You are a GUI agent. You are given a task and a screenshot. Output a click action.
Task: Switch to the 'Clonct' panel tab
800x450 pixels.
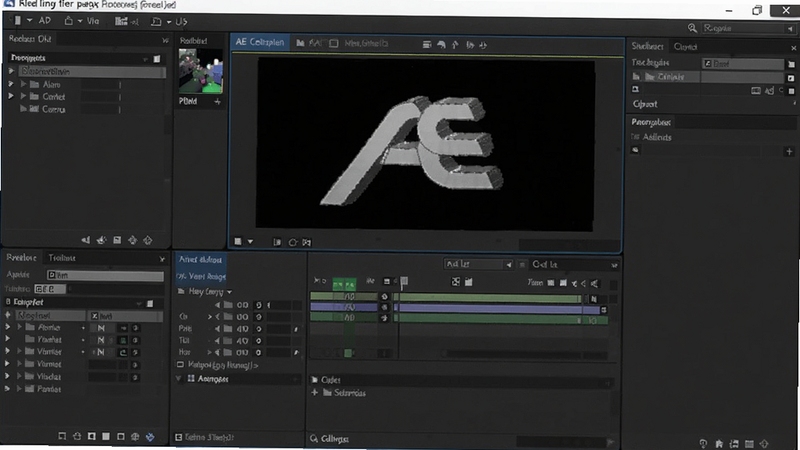pyautogui.click(x=685, y=47)
